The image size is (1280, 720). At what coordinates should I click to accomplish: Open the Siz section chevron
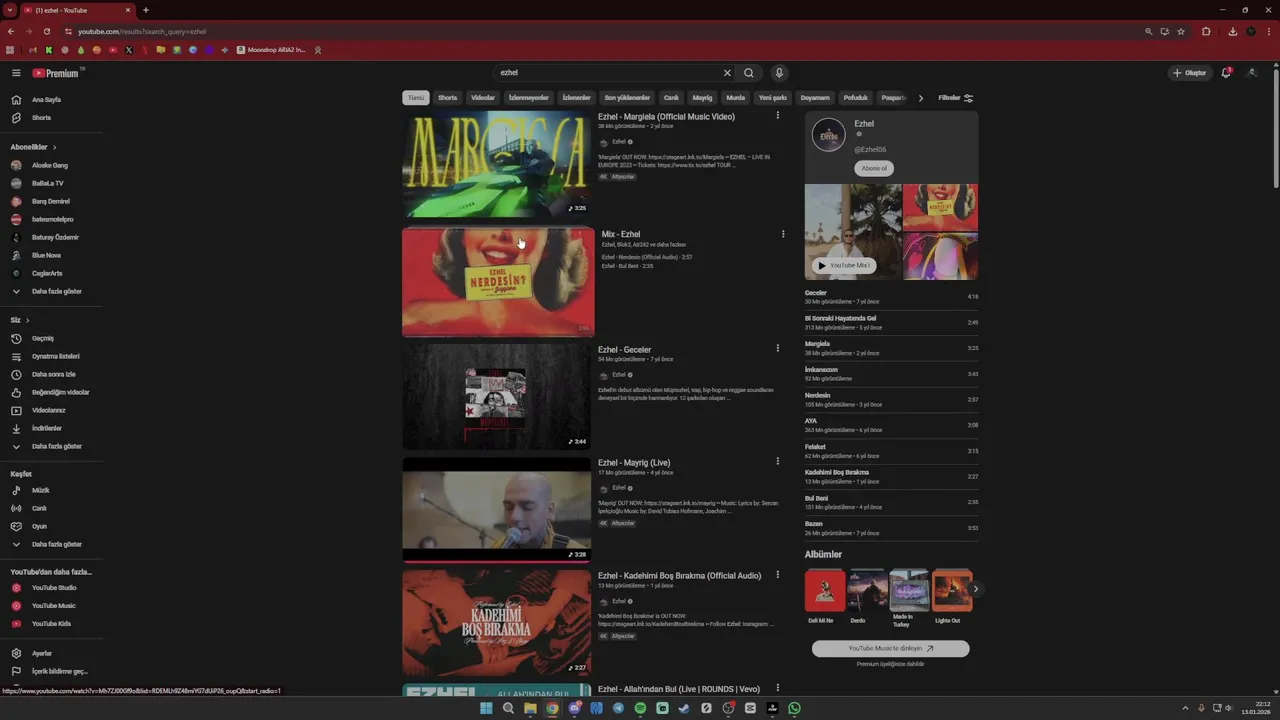pyautogui.click(x=27, y=320)
